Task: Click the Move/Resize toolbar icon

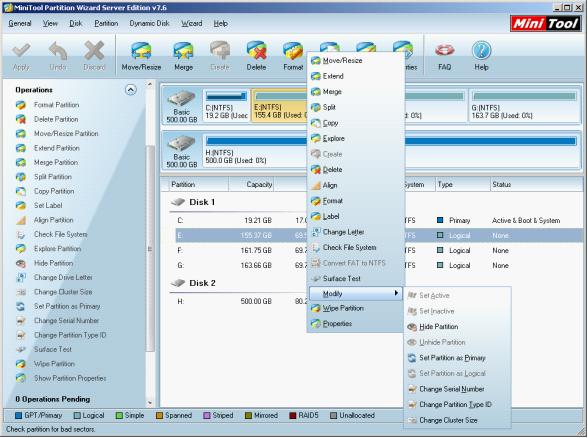Action: 141,51
